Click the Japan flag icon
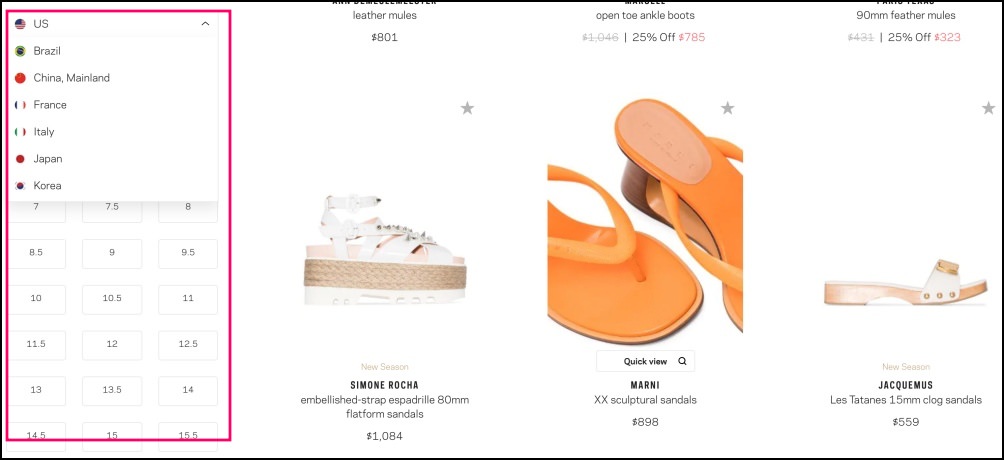 (x=20, y=159)
